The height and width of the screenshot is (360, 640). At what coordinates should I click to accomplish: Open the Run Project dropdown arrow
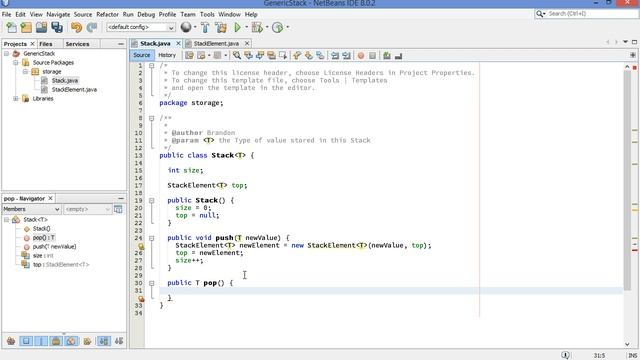click(247, 27)
